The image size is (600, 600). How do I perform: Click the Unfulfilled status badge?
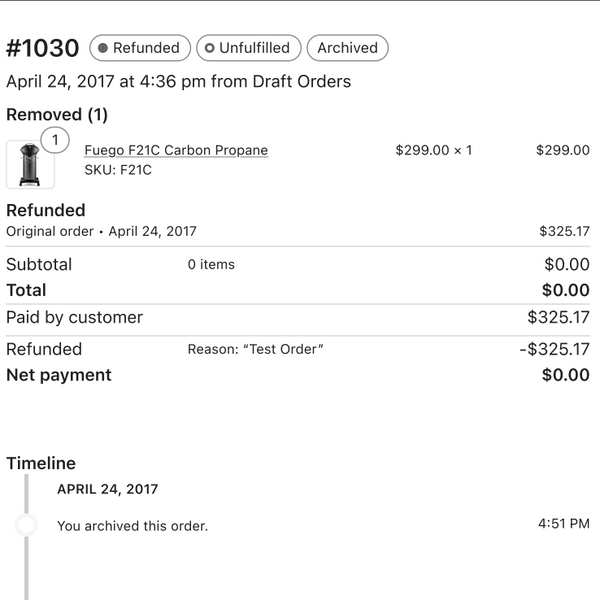coord(246,48)
